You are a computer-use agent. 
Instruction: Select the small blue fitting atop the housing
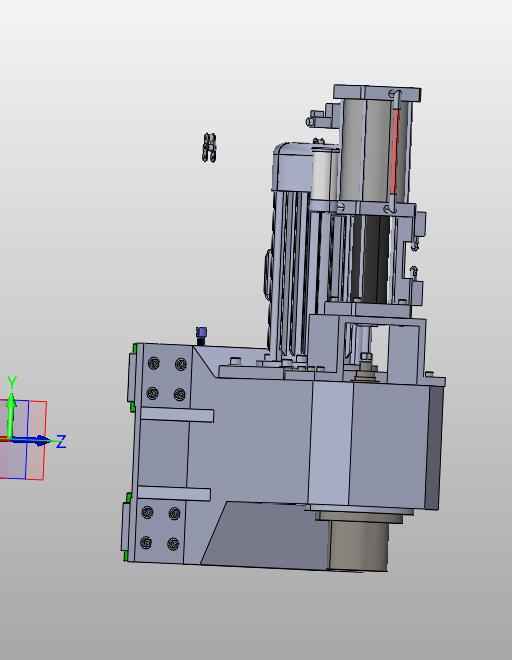pos(202,336)
